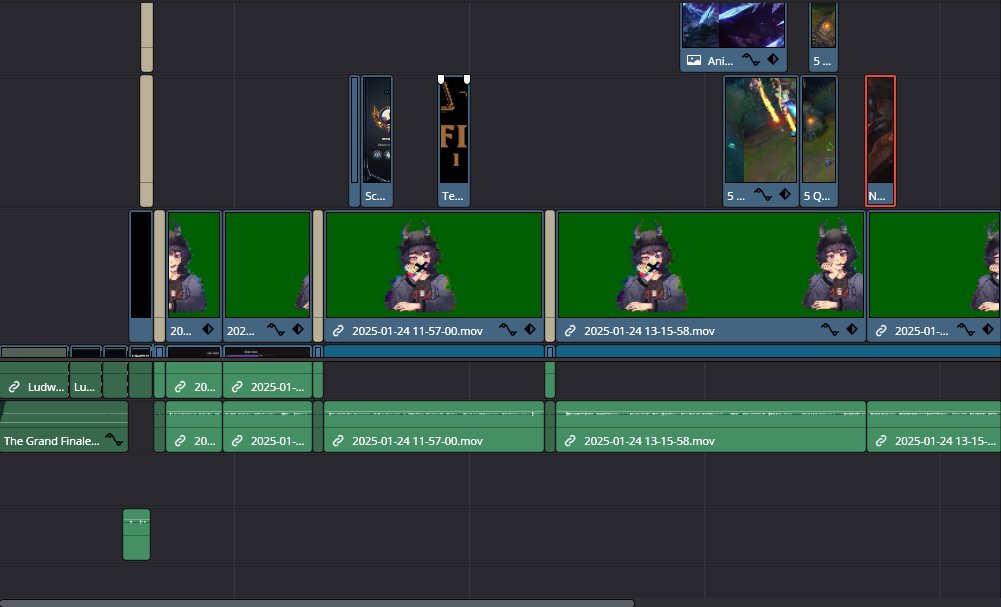Open curve editor icon on Ani... clip
Screen dimensions: 1001x607
(x=751, y=60)
